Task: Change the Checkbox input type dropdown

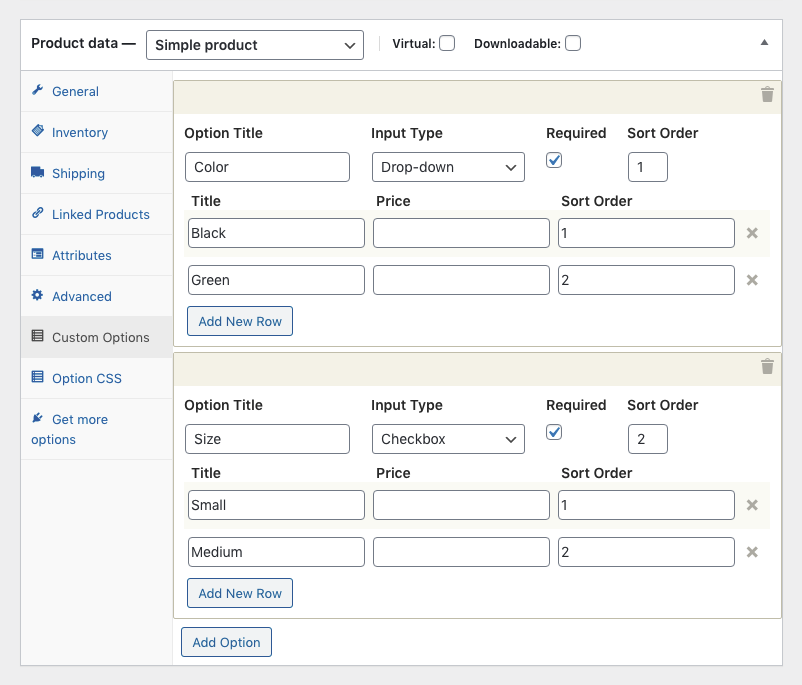Action: pos(447,439)
